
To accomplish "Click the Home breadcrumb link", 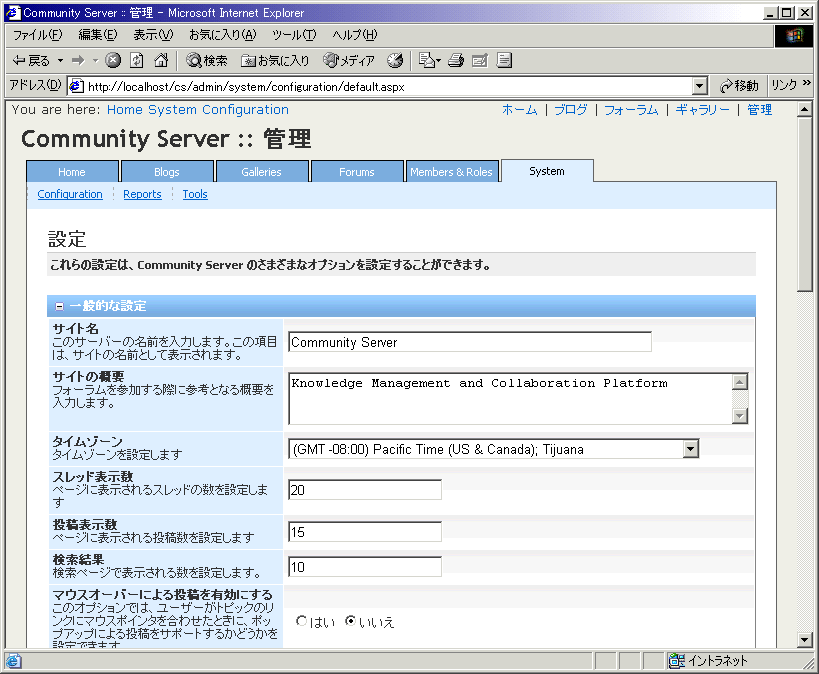I will tap(125, 110).
